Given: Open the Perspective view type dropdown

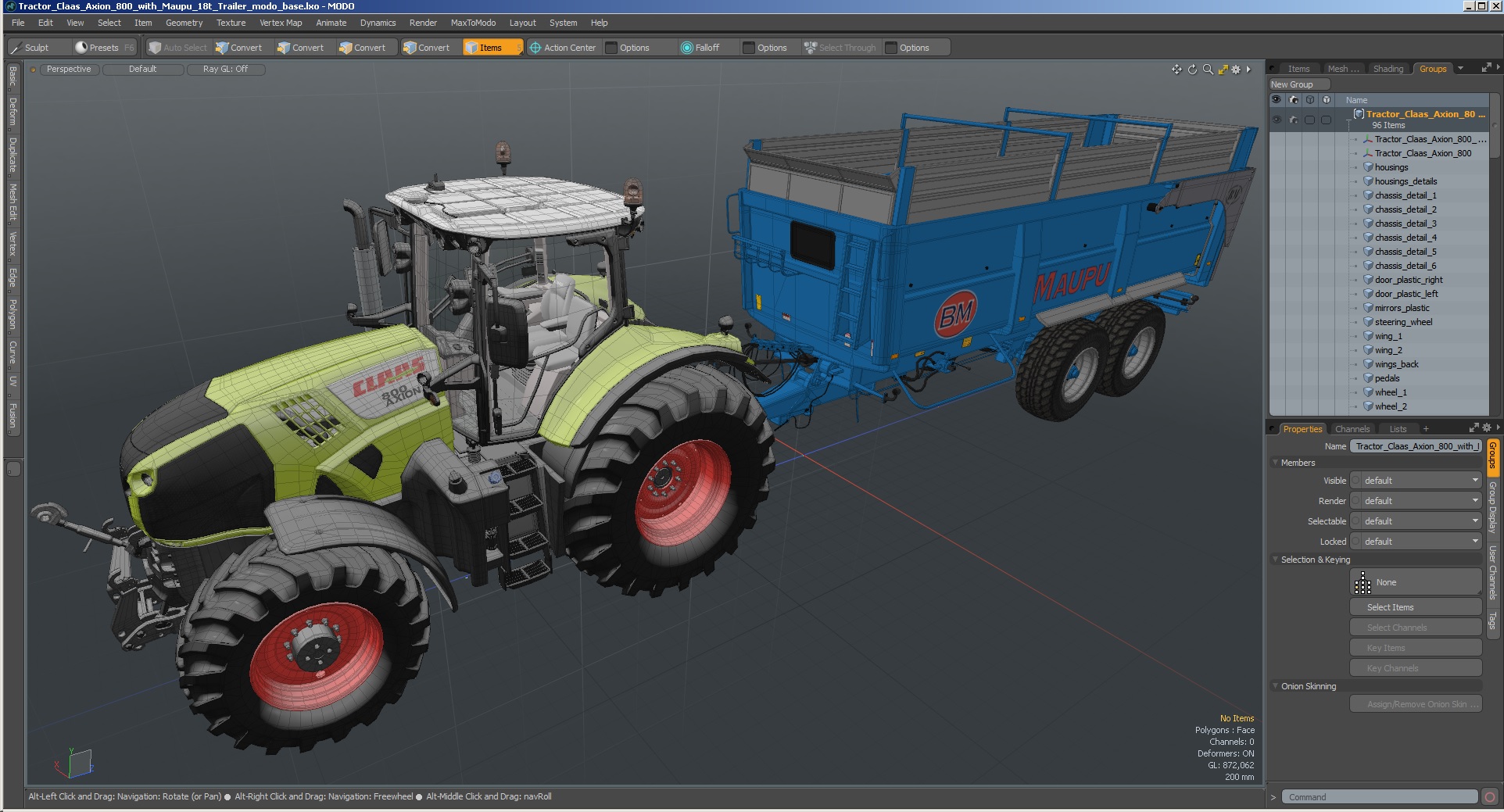Looking at the screenshot, I should coord(69,70).
